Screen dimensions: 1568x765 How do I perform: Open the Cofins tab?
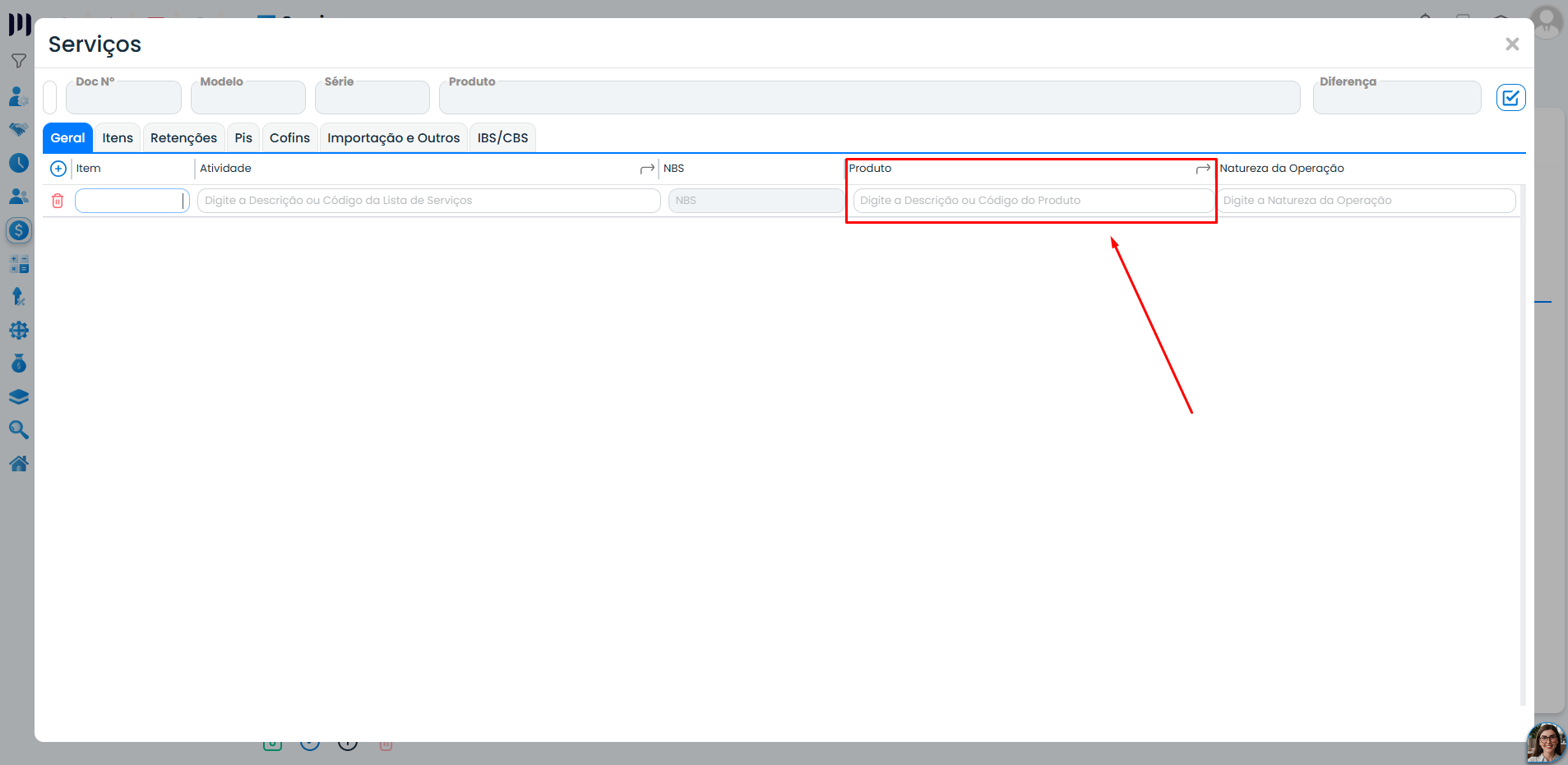[289, 138]
